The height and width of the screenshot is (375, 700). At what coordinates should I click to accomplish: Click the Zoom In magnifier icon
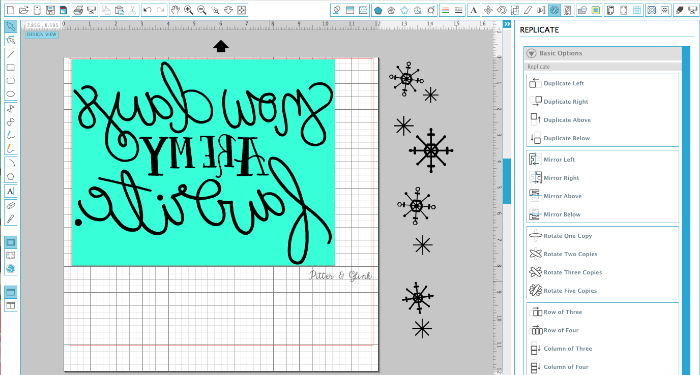pos(189,9)
